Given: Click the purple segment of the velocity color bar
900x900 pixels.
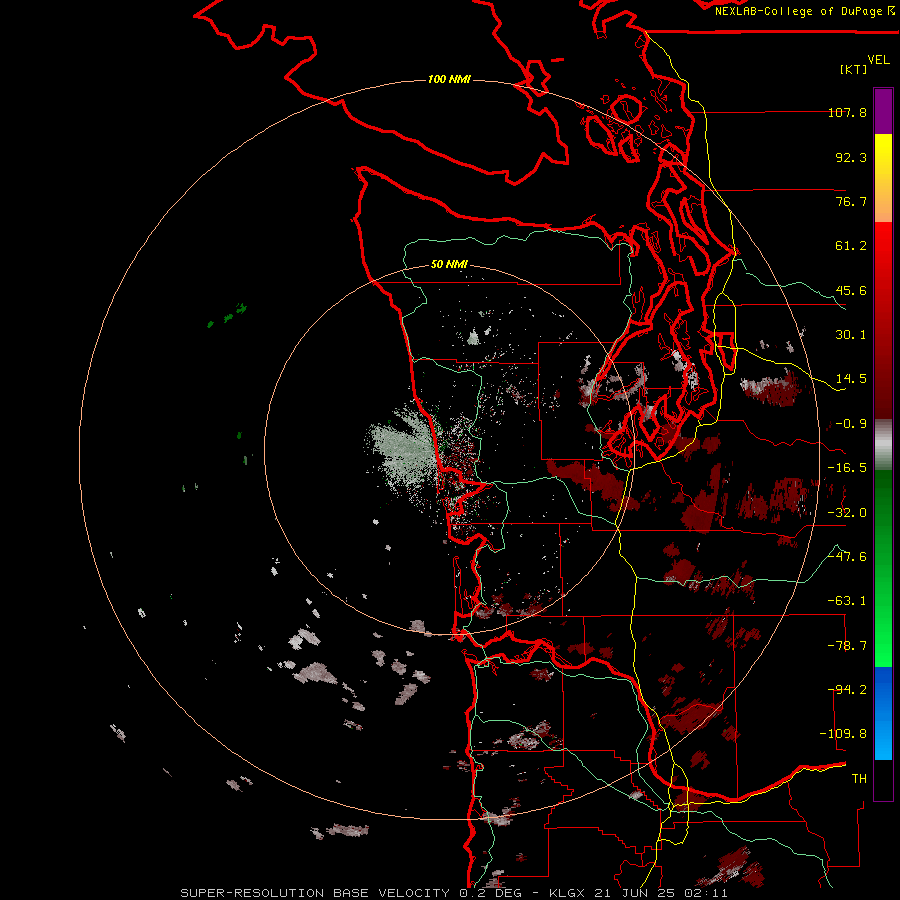Looking at the screenshot, I should click(x=883, y=111).
